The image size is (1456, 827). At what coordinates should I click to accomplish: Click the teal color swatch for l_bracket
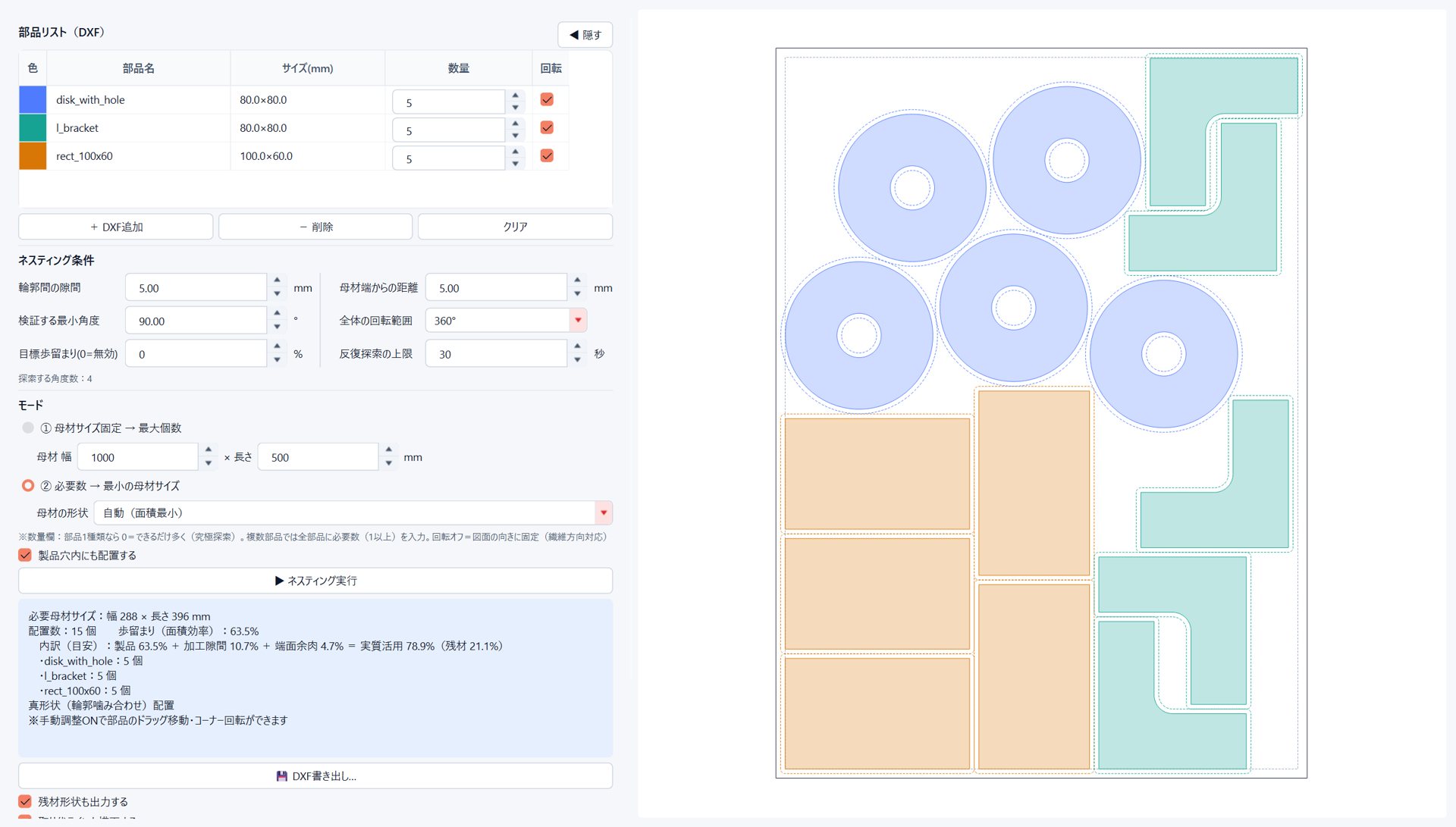click(x=33, y=127)
